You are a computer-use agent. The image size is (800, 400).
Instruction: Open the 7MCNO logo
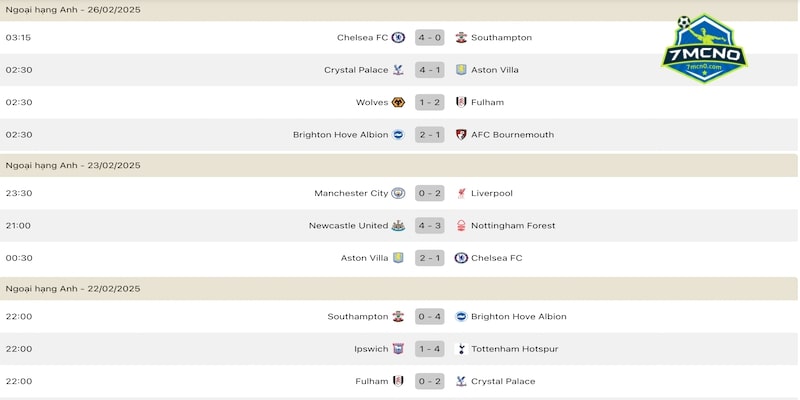pyautogui.click(x=704, y=50)
